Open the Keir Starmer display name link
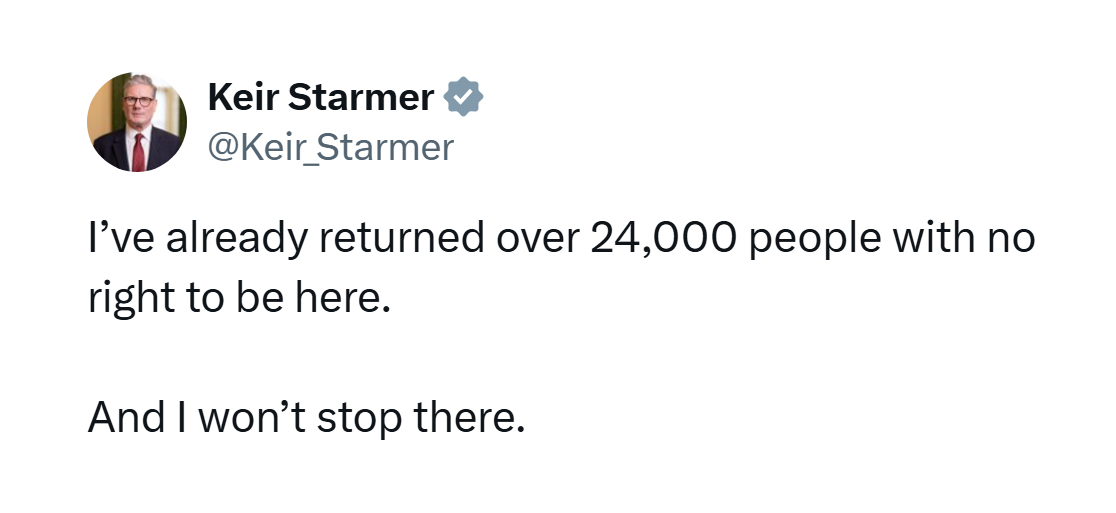Image resolution: width=1116 pixels, height=513 pixels. coord(321,97)
